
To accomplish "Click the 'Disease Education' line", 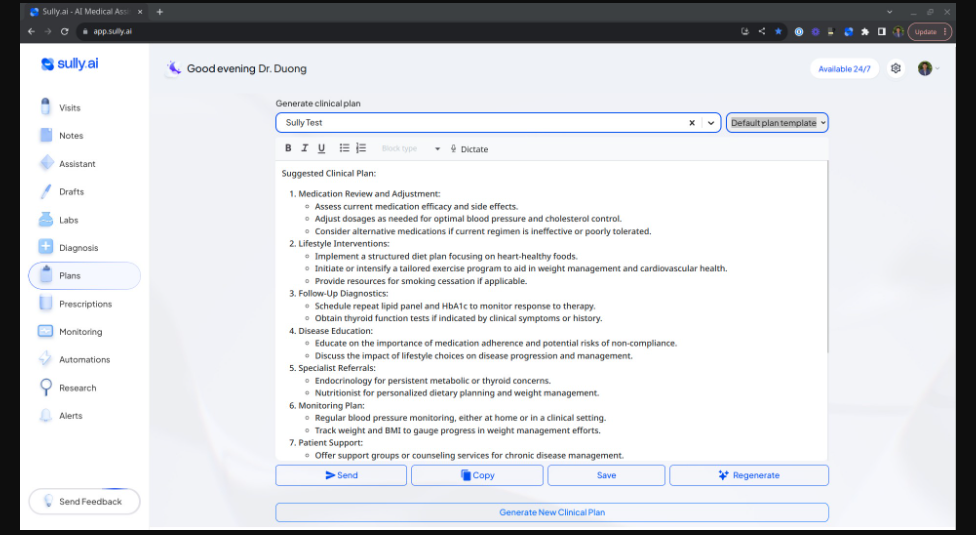I will click(x=336, y=330).
